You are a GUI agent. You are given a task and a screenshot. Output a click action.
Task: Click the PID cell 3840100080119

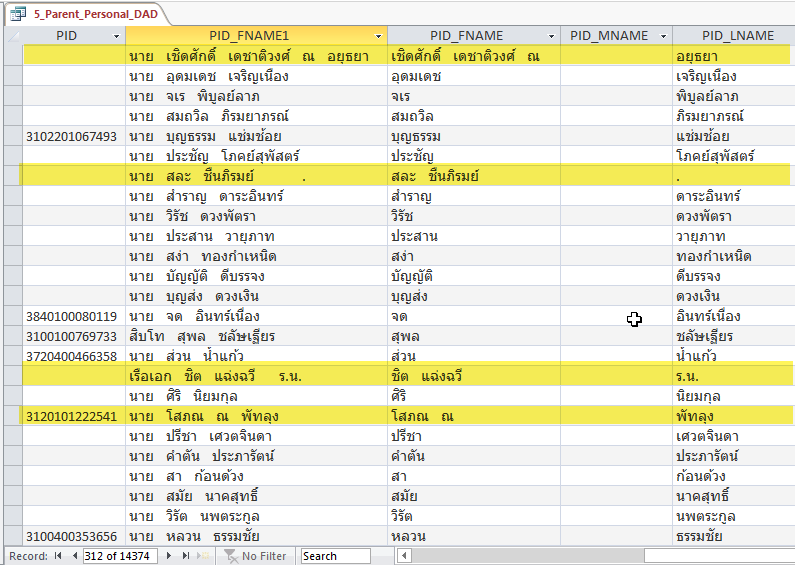[72, 316]
